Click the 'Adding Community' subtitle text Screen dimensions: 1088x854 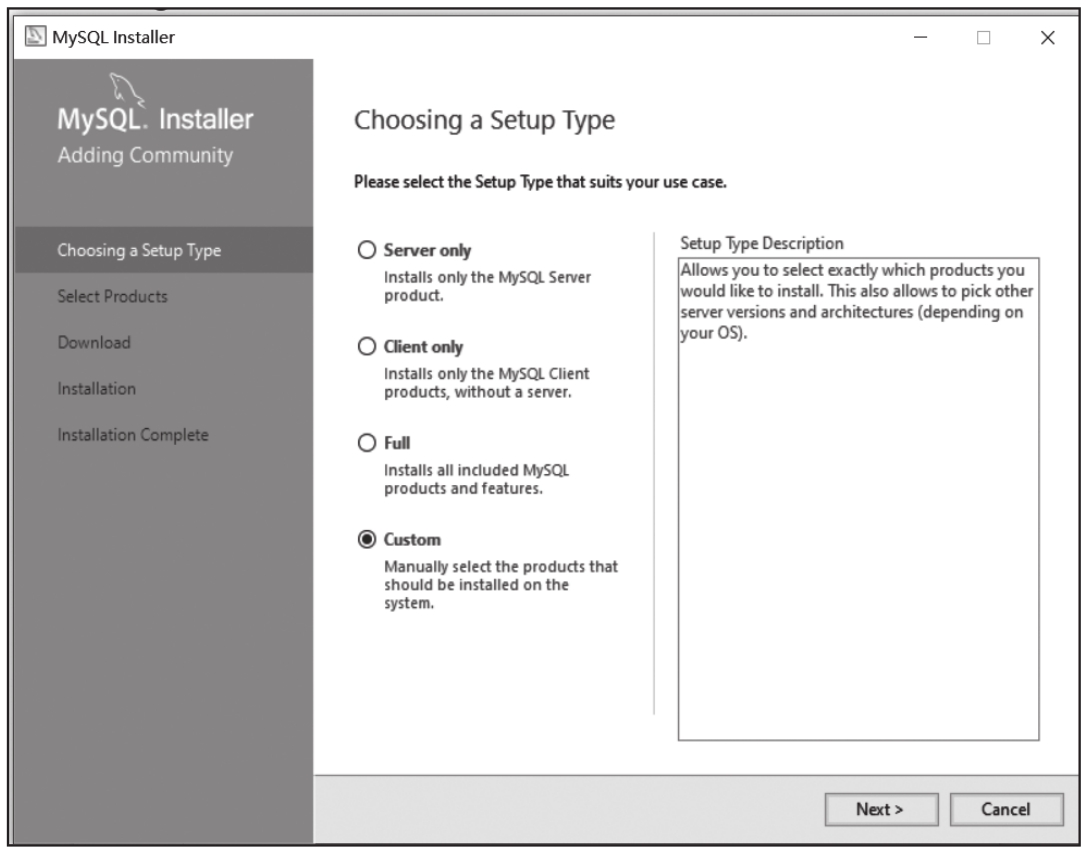(145, 155)
